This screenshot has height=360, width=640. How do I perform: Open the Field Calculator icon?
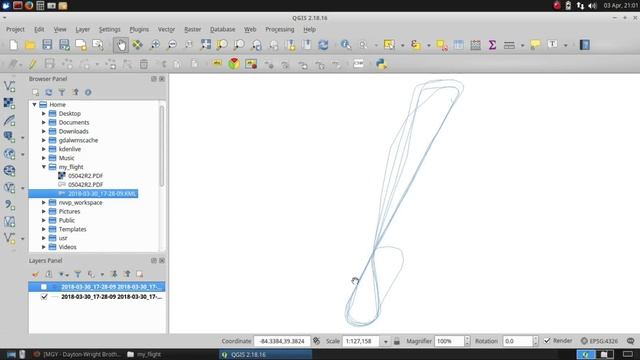476,45
